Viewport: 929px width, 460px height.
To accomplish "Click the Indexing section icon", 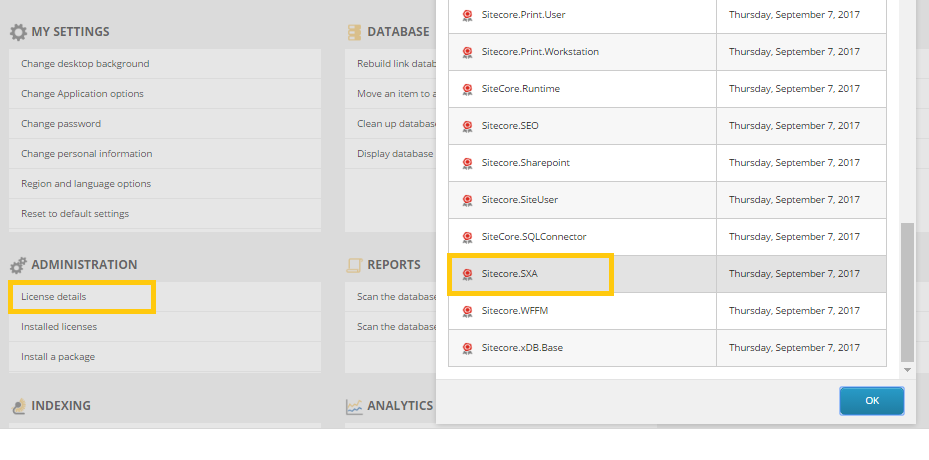I will tap(19, 406).
